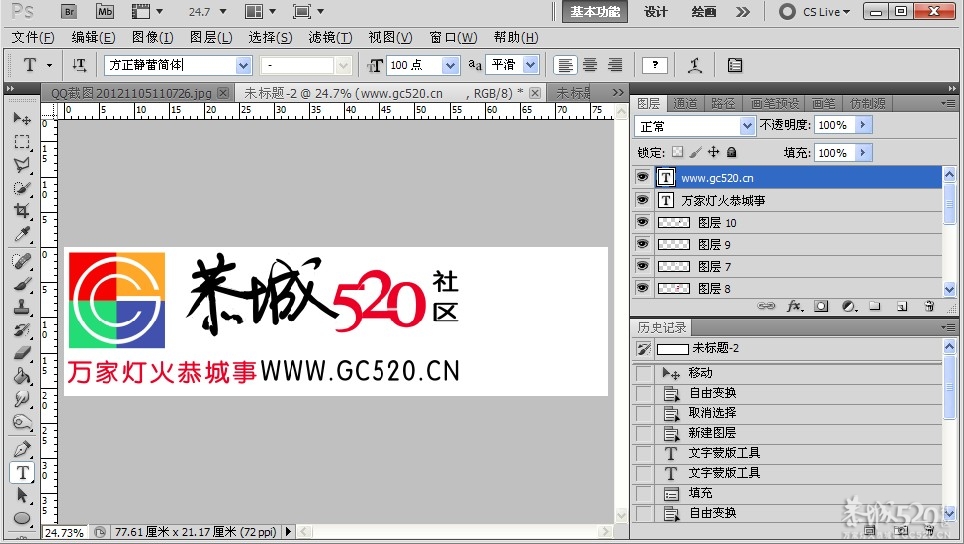
Task: Link layers using the chain icon
Action: coord(766,306)
